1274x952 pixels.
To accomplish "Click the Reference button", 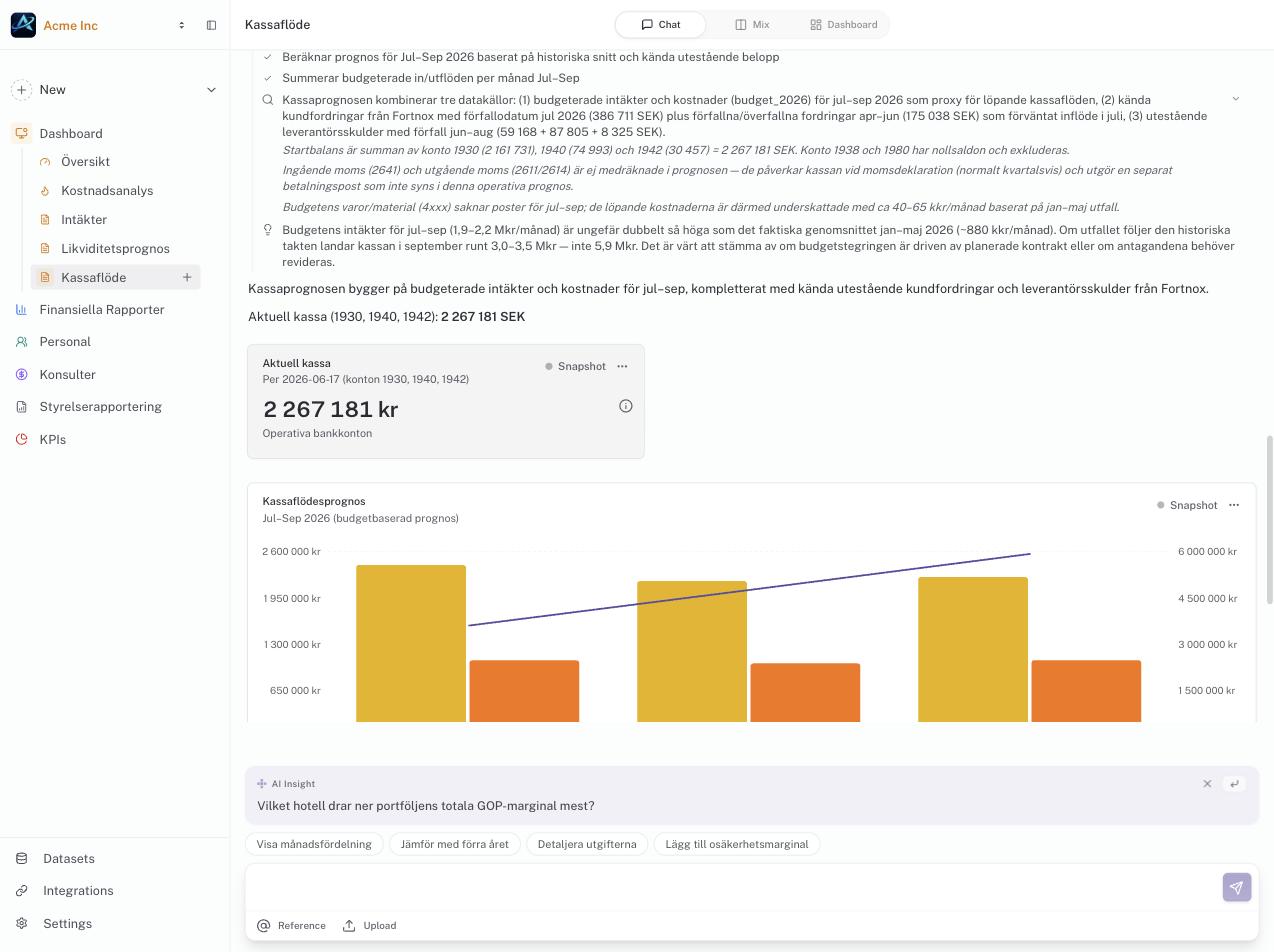I will (292, 926).
